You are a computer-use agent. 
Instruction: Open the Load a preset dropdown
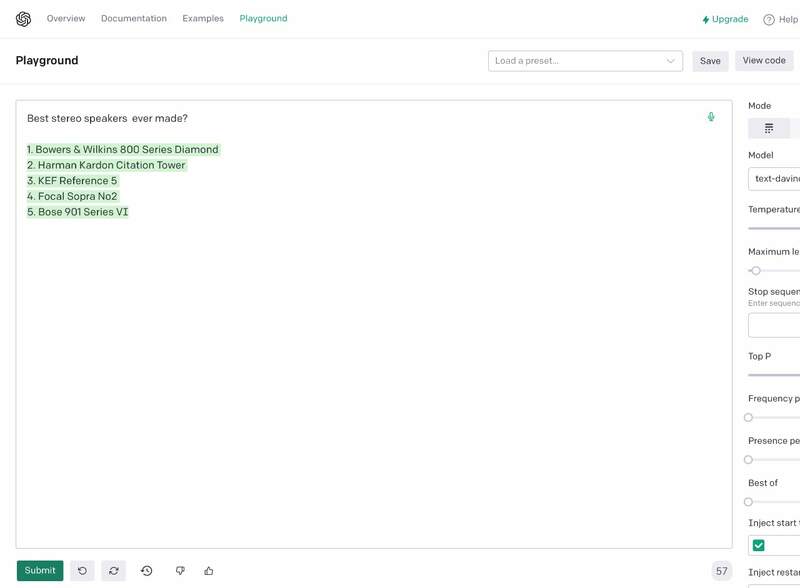tap(585, 61)
